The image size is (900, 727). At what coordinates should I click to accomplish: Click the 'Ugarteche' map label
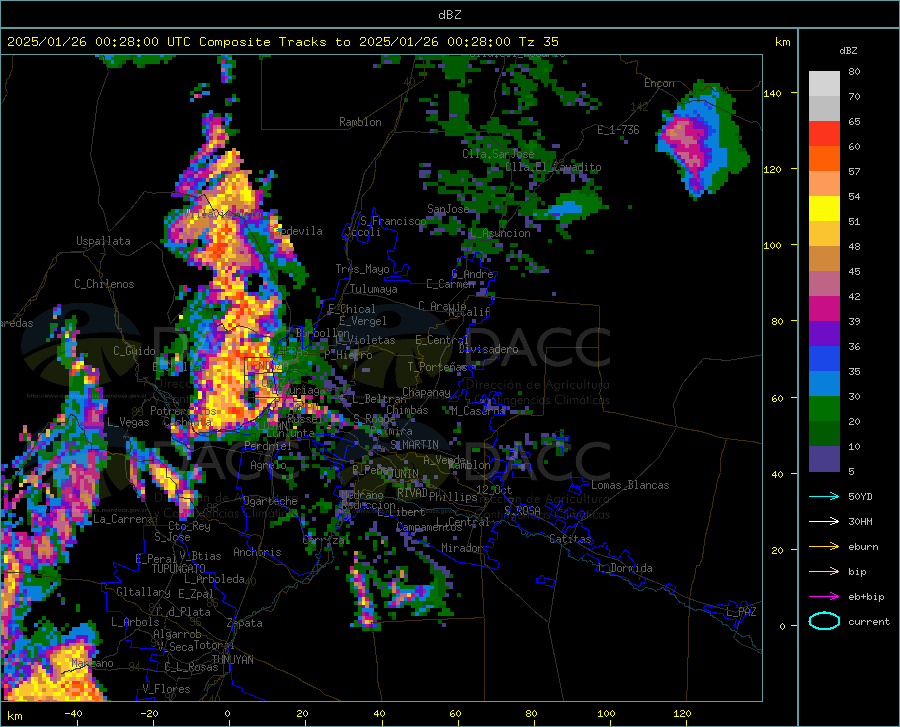[x=270, y=501]
